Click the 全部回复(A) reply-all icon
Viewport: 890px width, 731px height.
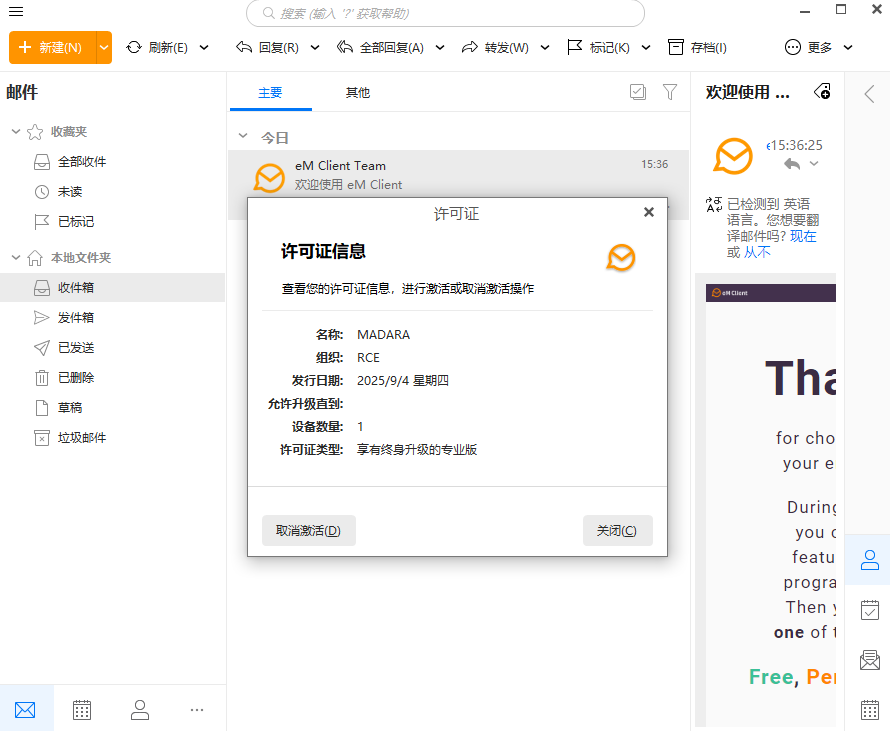click(345, 47)
